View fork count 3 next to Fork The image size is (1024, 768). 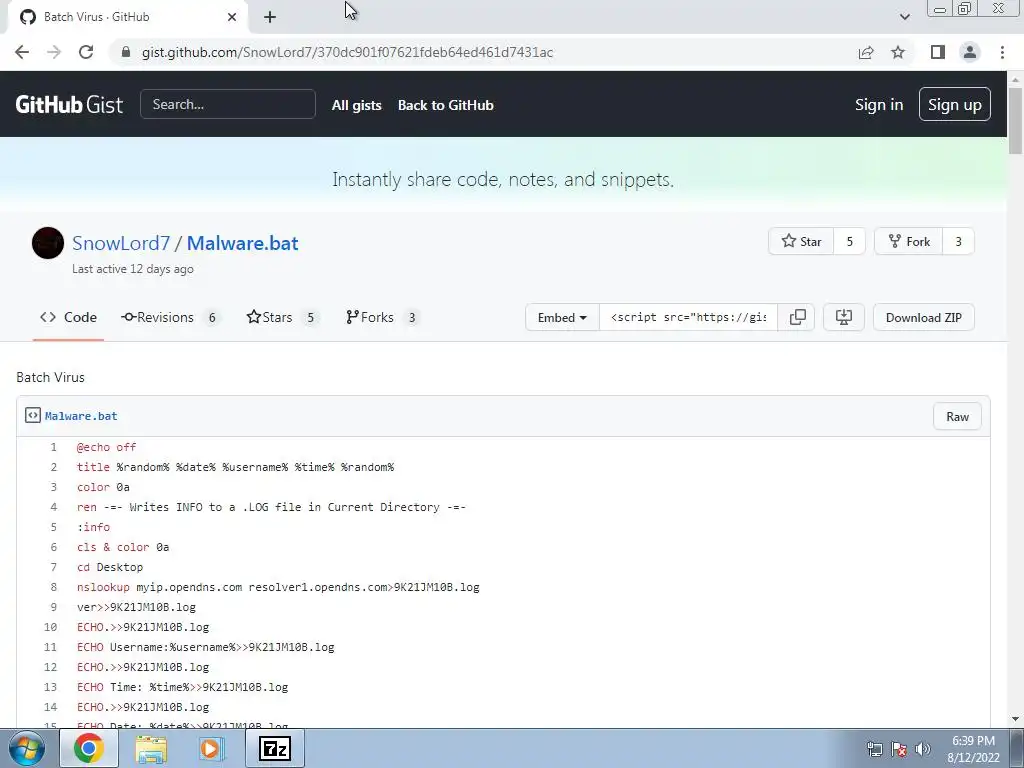[959, 242]
